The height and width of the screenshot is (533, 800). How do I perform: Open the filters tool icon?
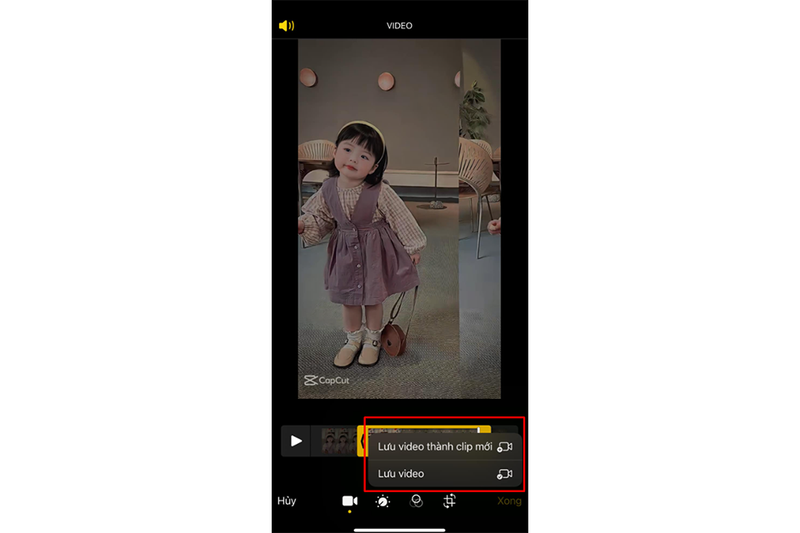(416, 501)
